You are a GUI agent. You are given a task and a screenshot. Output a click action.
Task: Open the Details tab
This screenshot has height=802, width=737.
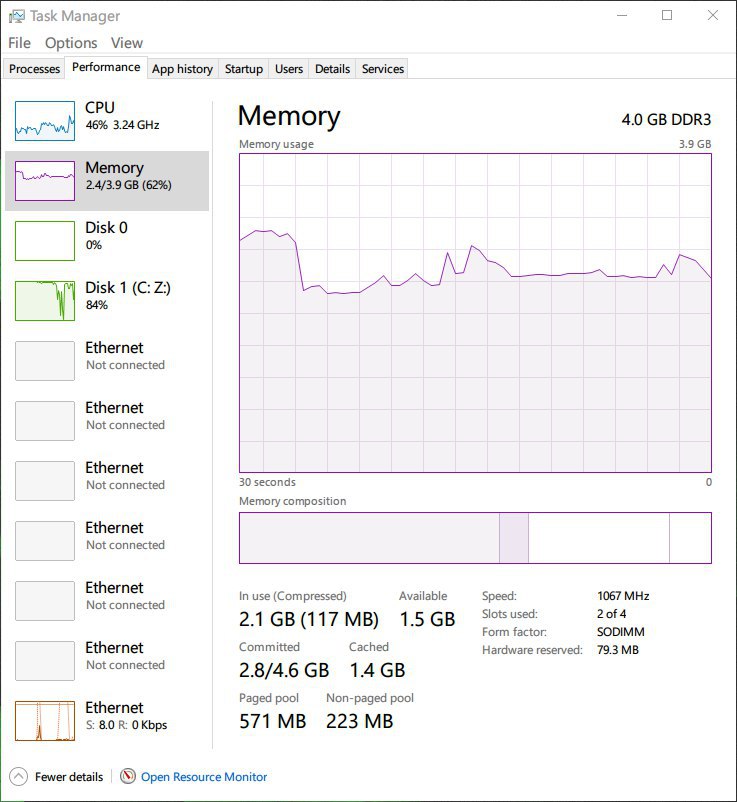pyautogui.click(x=332, y=69)
